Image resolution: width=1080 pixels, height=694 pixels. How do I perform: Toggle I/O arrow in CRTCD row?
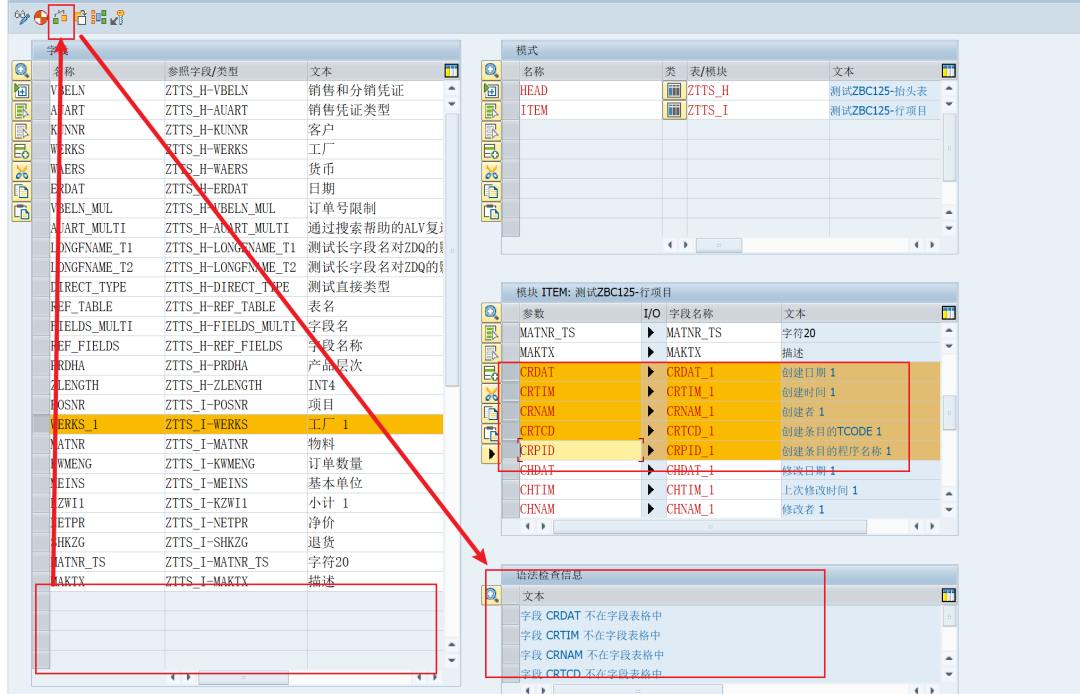(x=651, y=431)
